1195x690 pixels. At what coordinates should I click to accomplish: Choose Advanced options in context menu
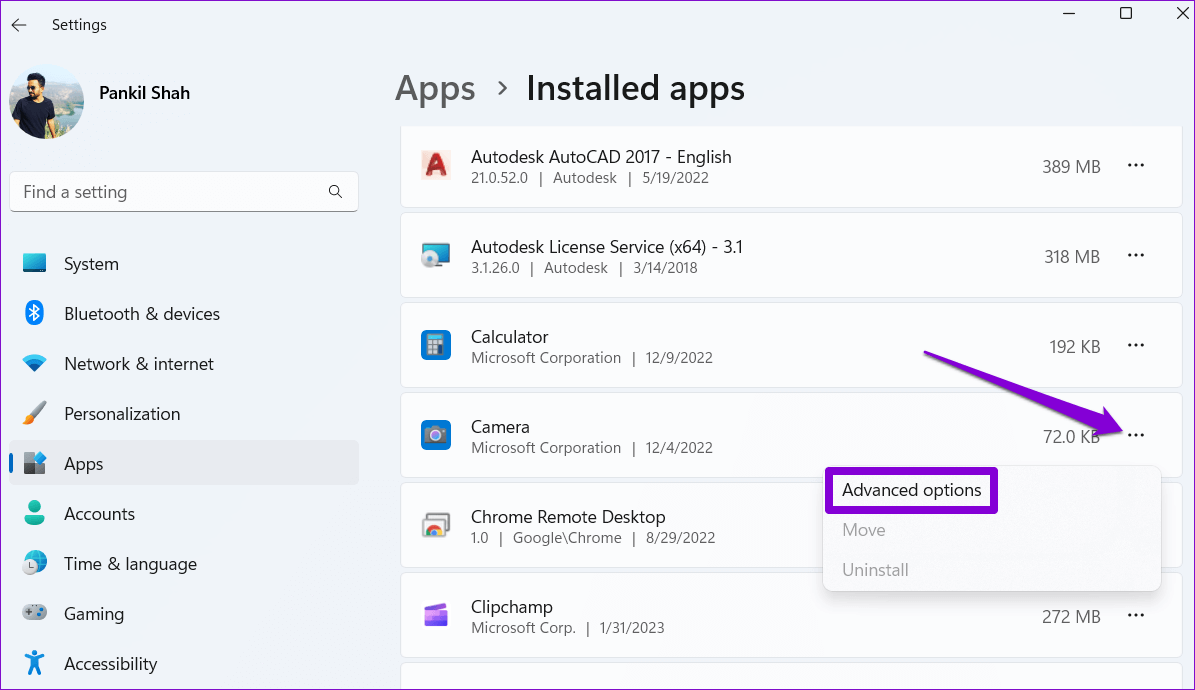click(x=911, y=490)
